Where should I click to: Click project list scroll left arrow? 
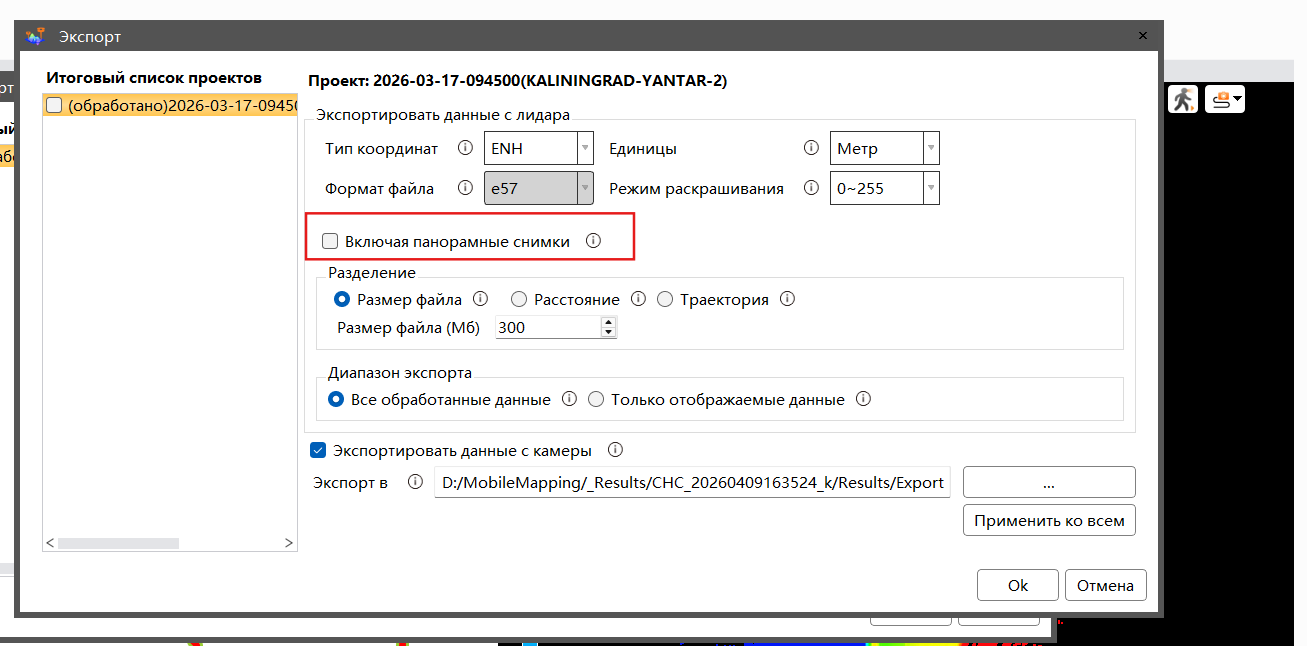[50, 543]
